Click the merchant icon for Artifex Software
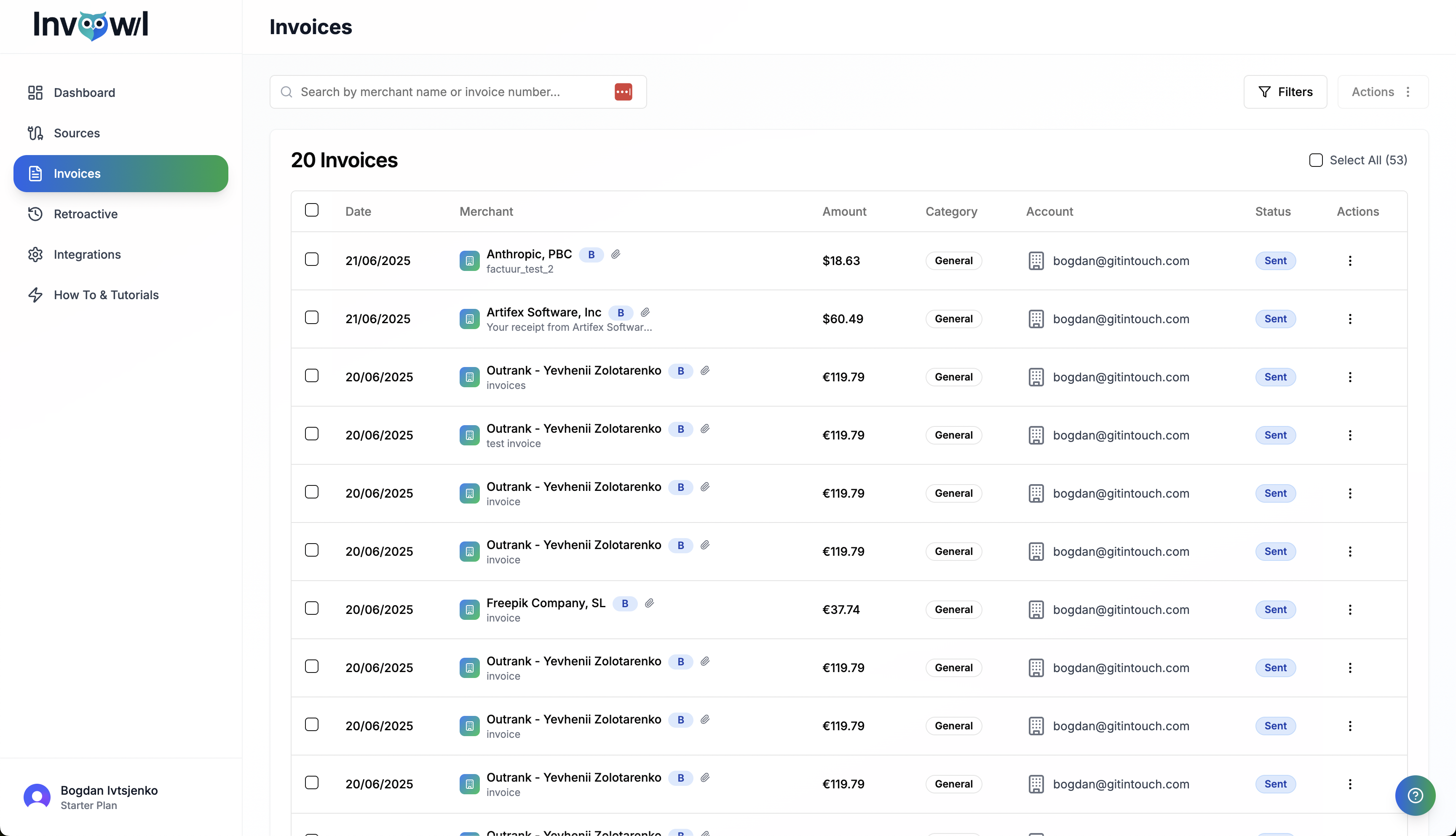Viewport: 1456px width, 836px height. tap(469, 319)
